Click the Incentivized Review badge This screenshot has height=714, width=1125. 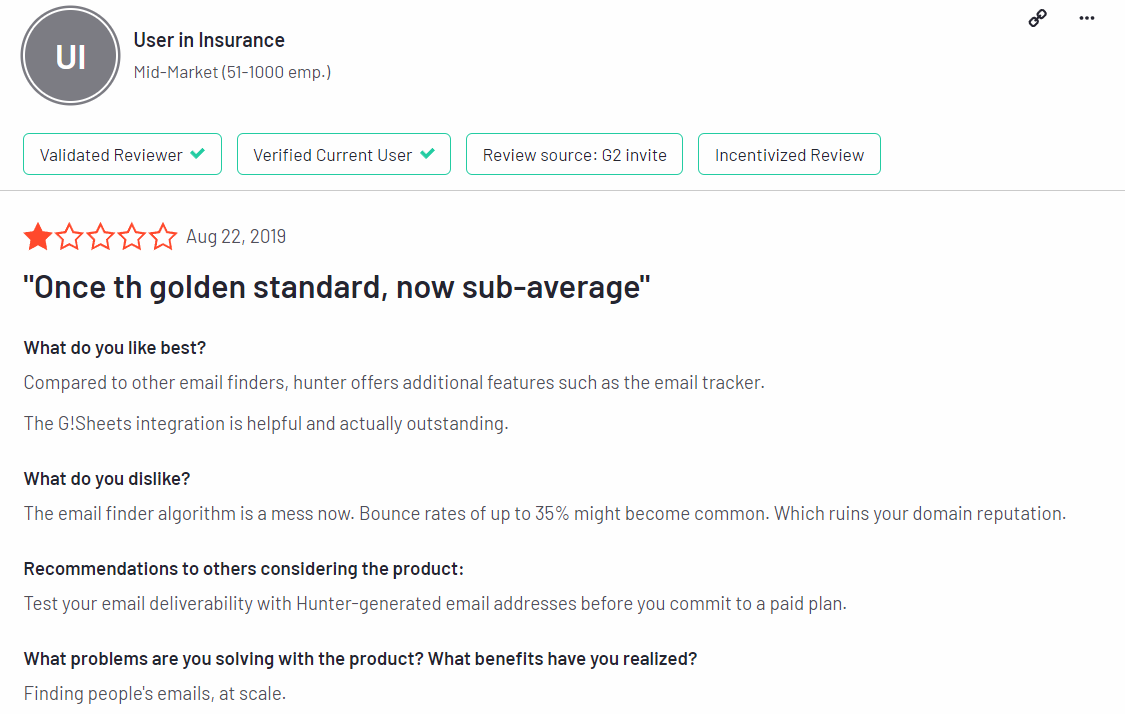tap(789, 154)
